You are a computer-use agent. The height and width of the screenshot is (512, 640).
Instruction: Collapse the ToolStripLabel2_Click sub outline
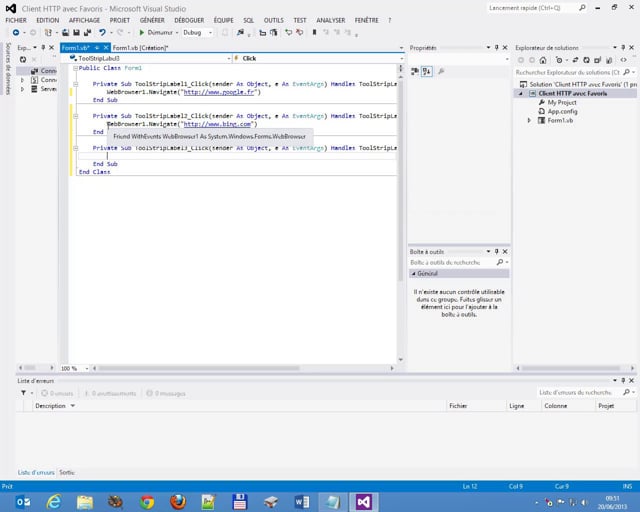pos(76,116)
